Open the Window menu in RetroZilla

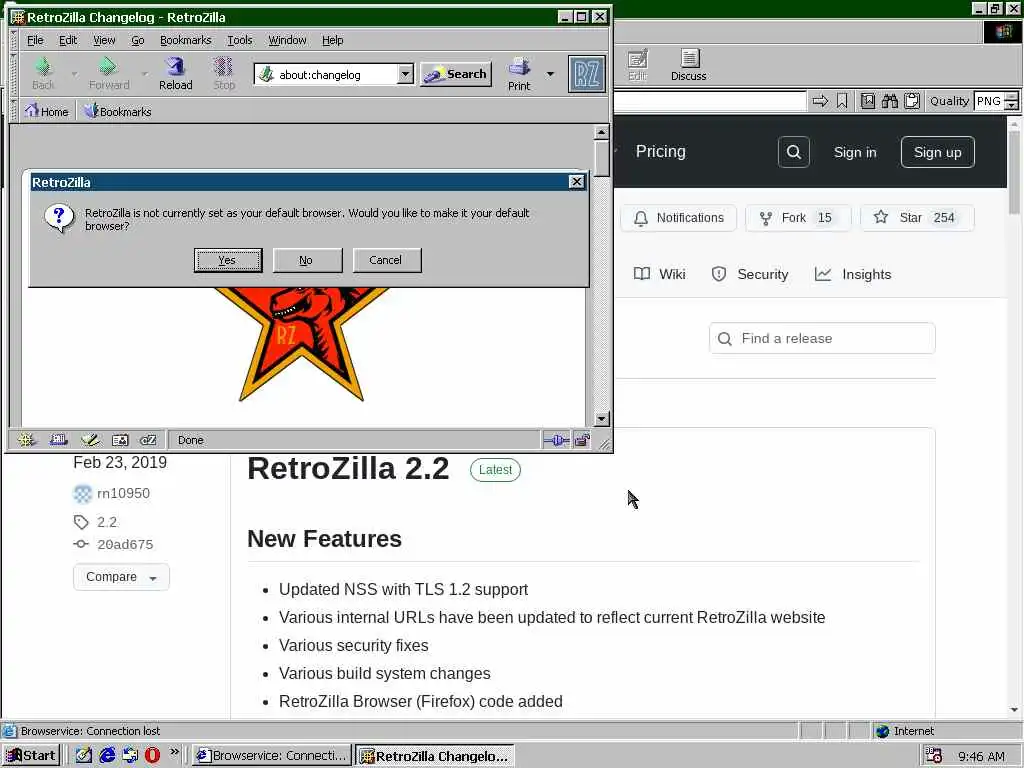click(287, 40)
